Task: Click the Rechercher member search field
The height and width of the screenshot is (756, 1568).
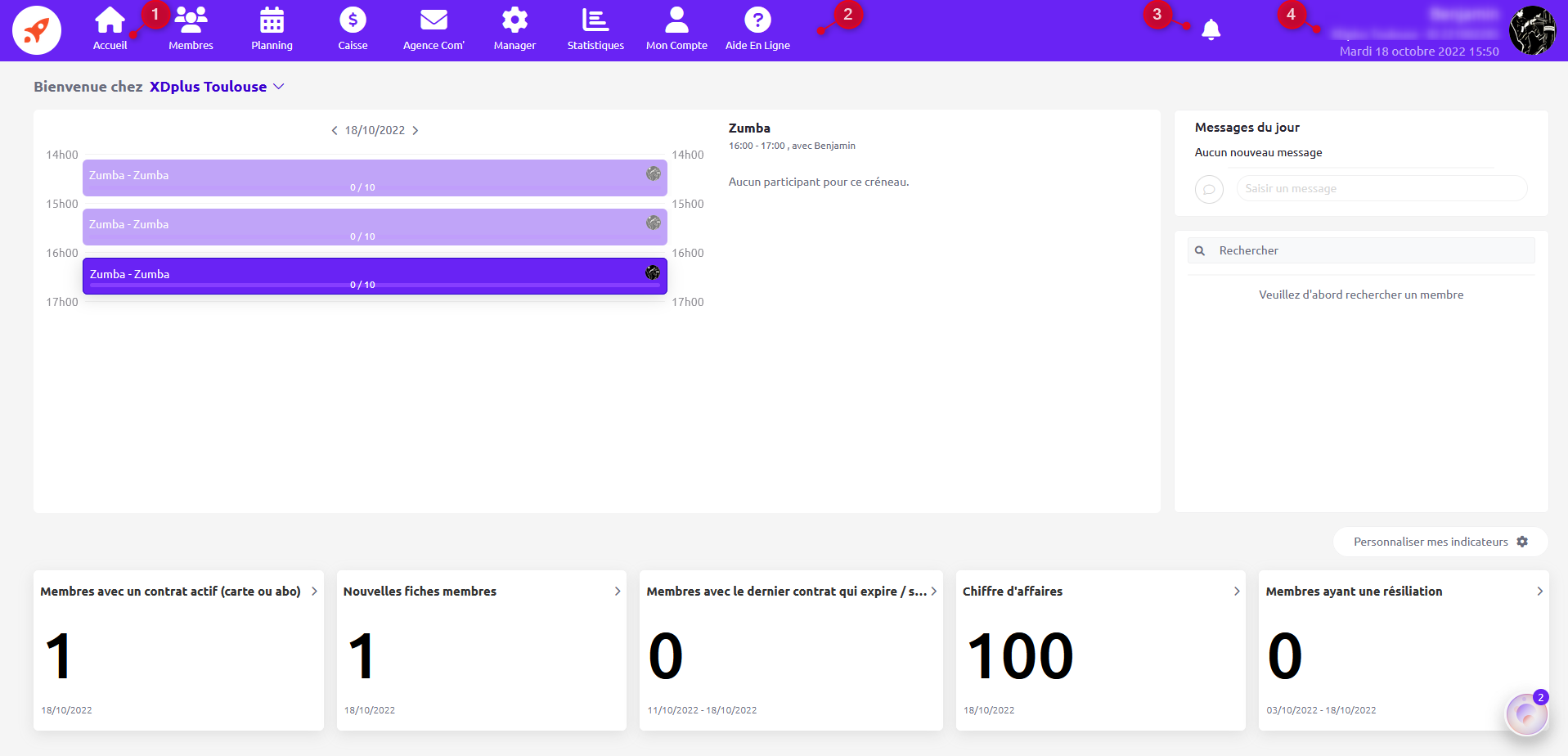Action: coord(1361,250)
